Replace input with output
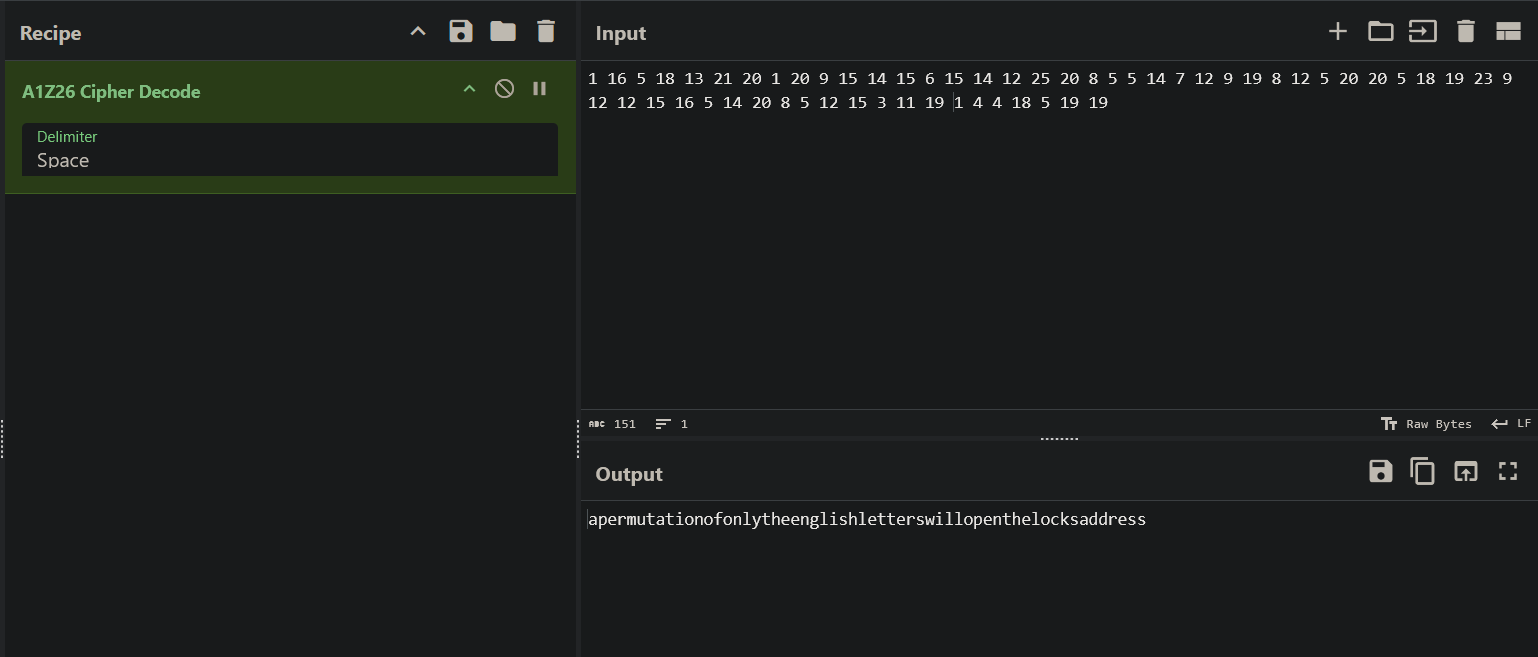1538x657 pixels. [1465, 472]
